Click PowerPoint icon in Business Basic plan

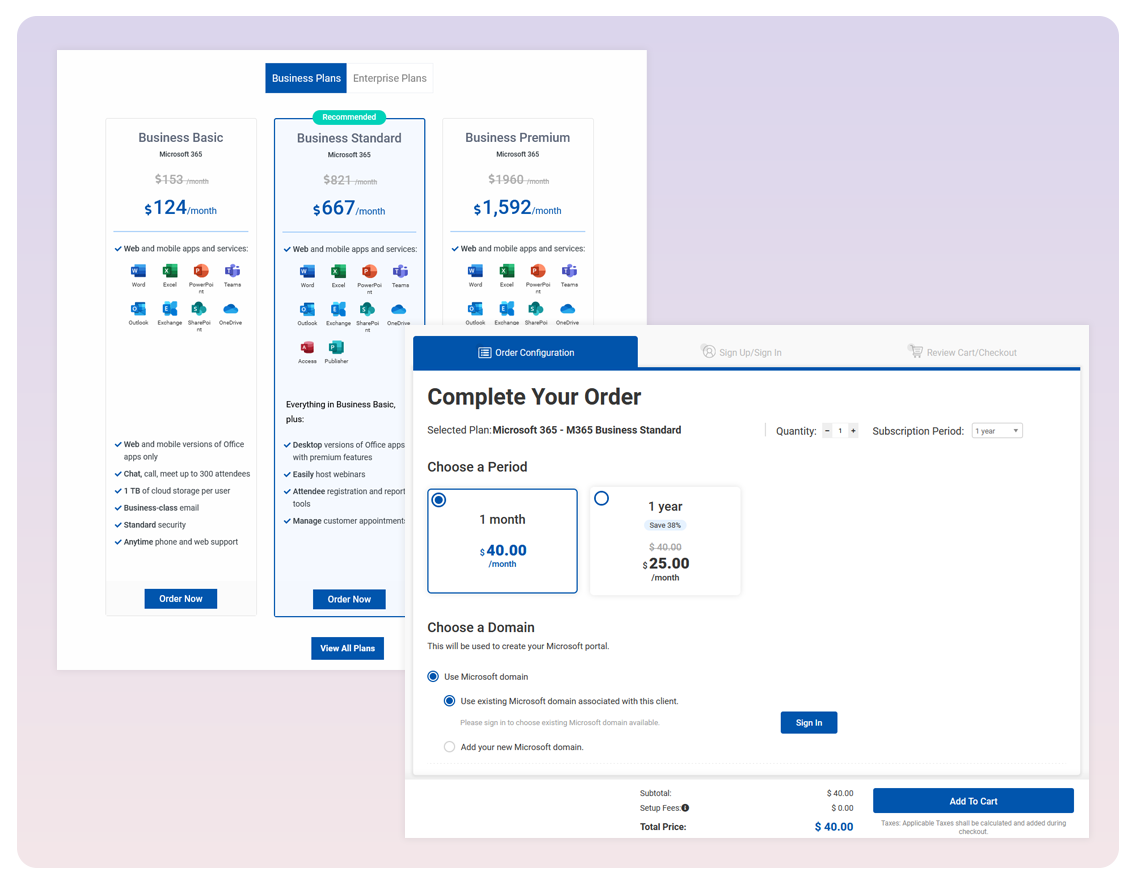[x=201, y=271]
